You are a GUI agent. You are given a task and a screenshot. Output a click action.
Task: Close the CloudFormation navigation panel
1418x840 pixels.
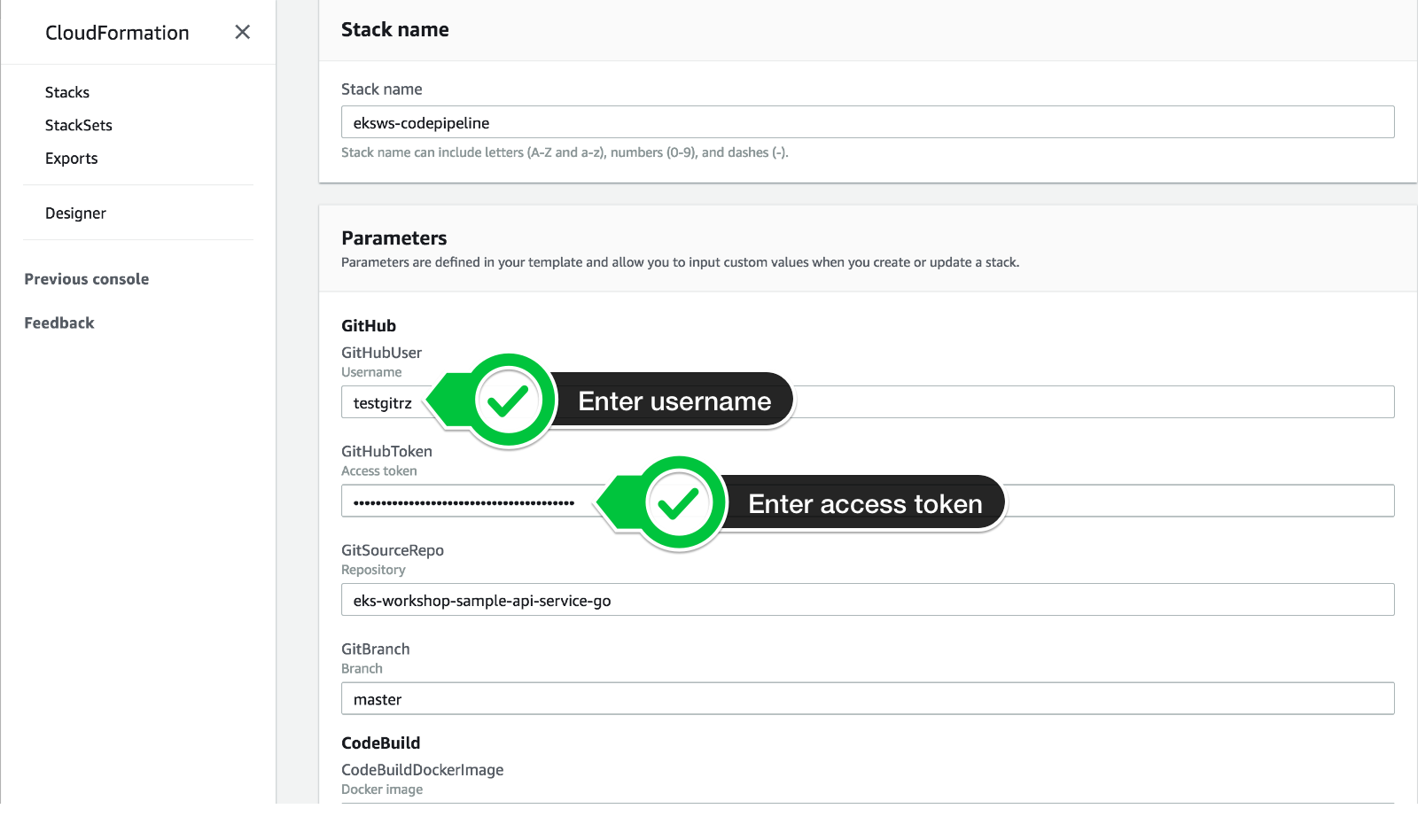pos(242,32)
